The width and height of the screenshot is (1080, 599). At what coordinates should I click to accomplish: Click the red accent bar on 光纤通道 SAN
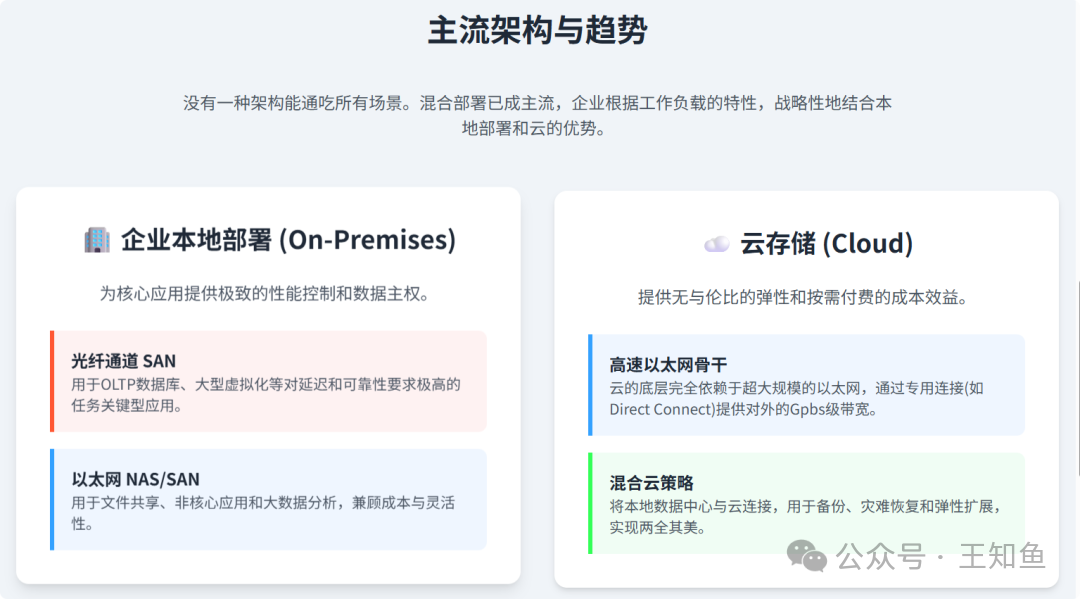click(51, 383)
